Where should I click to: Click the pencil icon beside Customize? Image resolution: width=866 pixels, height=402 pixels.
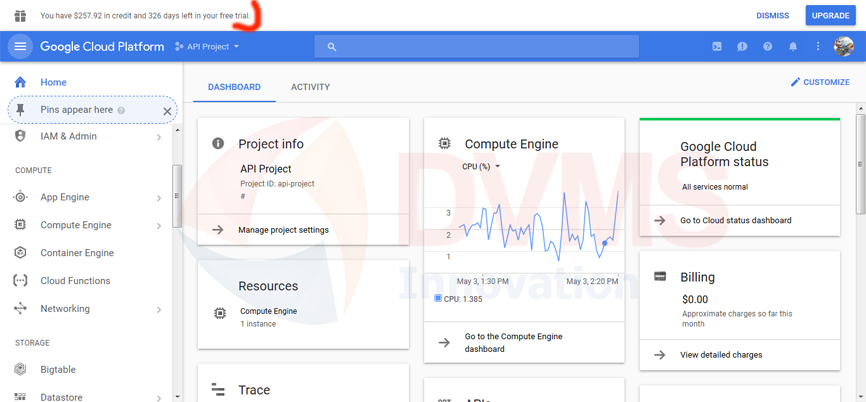(x=795, y=82)
